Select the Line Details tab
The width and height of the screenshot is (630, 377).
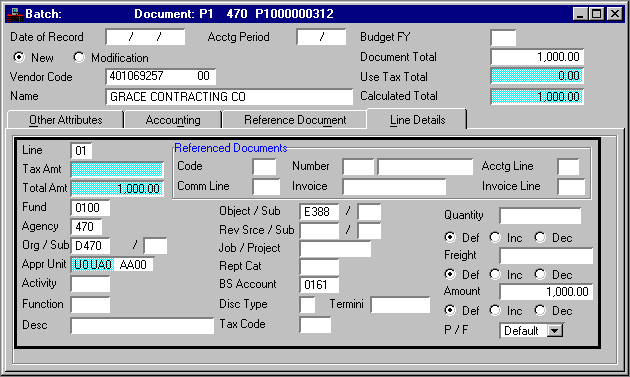point(417,119)
